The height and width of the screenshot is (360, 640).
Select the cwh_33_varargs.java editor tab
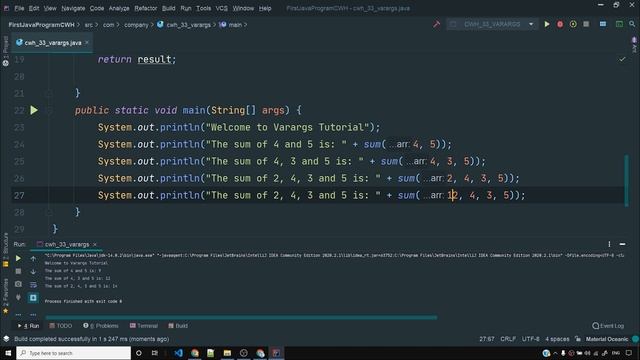pos(52,42)
